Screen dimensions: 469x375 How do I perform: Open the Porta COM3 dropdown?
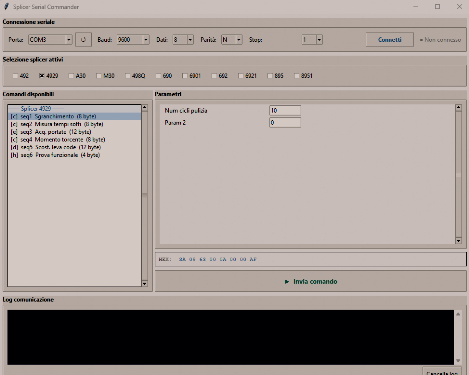tap(68, 40)
